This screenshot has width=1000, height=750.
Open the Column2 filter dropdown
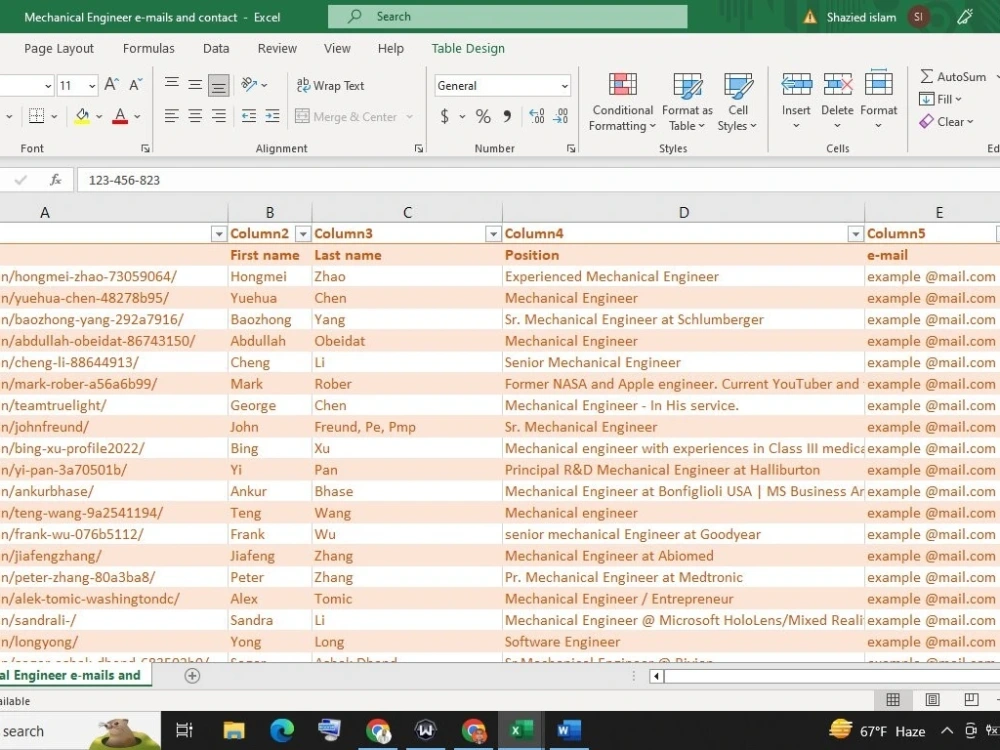(303, 234)
